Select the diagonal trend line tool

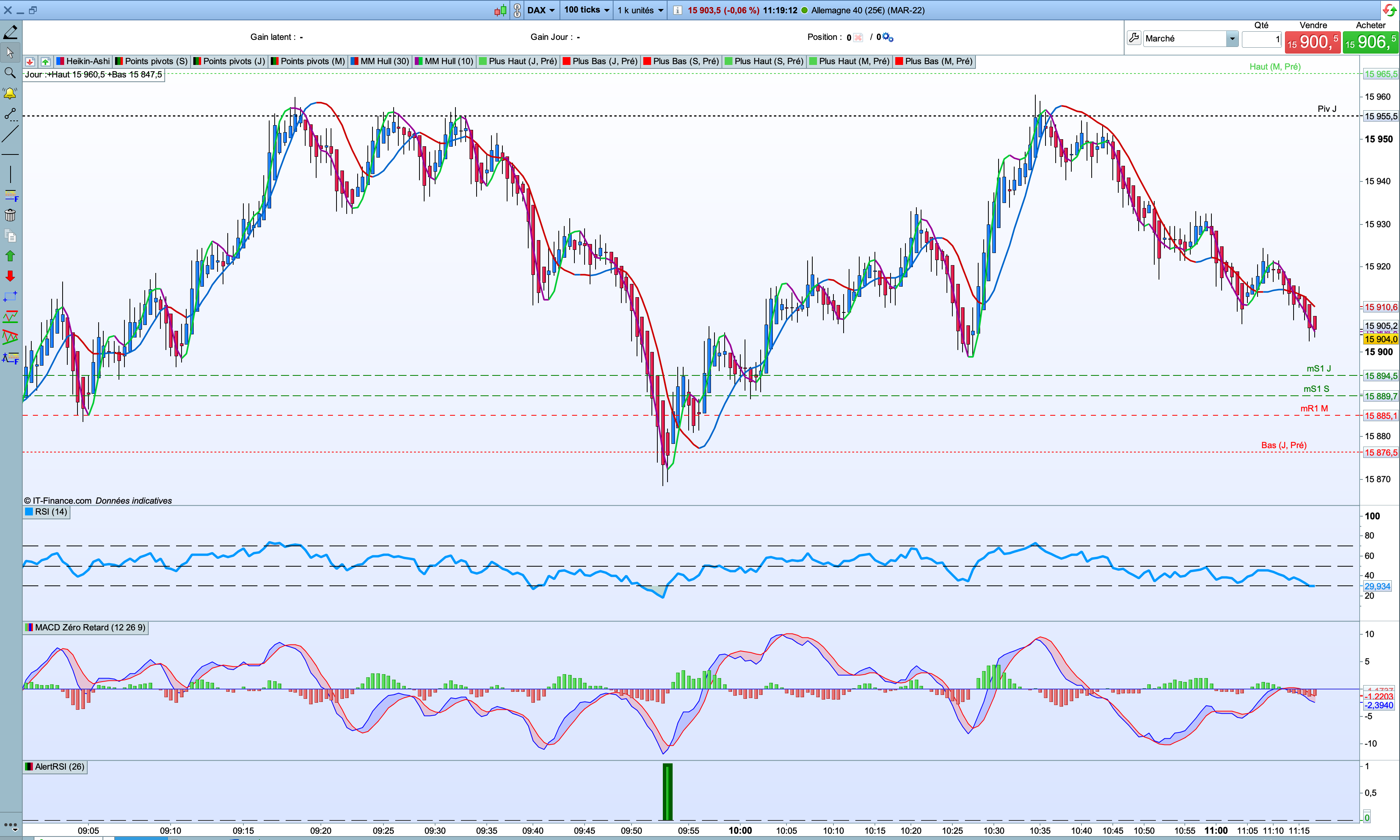point(10,134)
